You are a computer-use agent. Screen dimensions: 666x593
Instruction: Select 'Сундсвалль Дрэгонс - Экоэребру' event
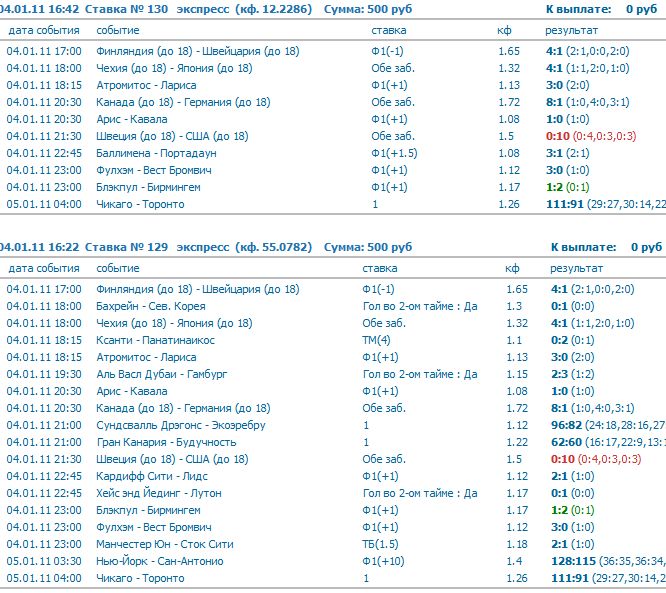[x=181, y=425]
